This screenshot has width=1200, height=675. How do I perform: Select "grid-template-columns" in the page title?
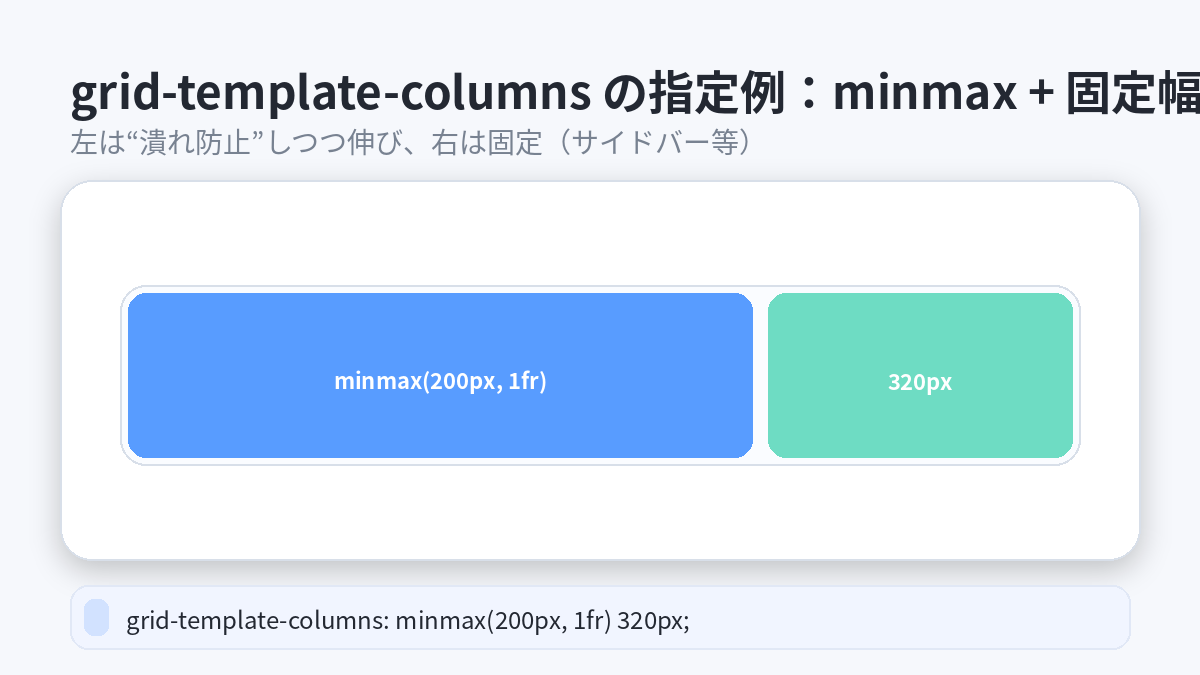329,95
